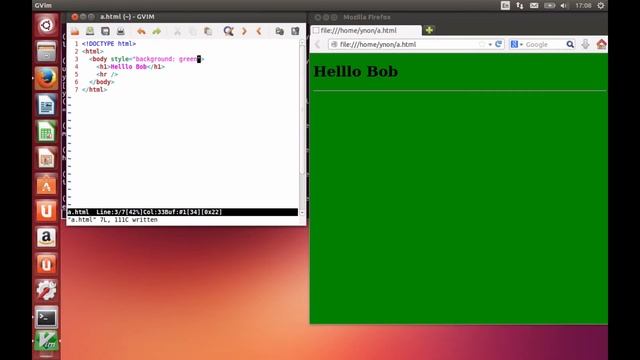Click '</html>' closing tag in GVim

point(94,90)
